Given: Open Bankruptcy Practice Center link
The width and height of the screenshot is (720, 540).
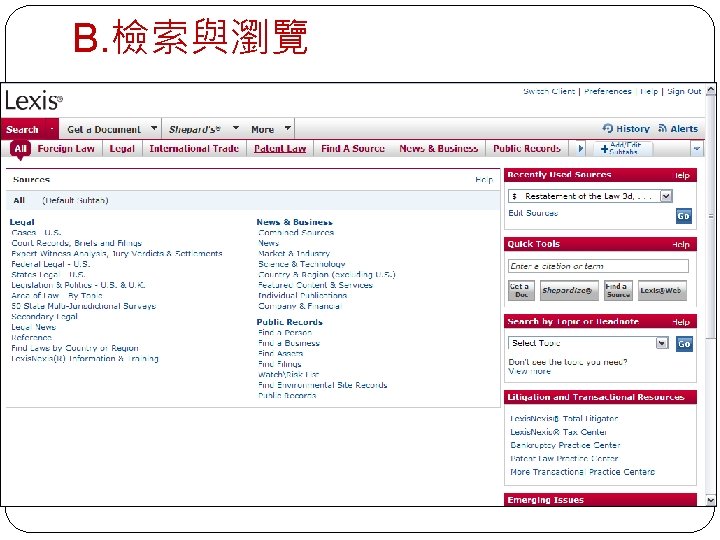Looking at the screenshot, I should (565, 445).
